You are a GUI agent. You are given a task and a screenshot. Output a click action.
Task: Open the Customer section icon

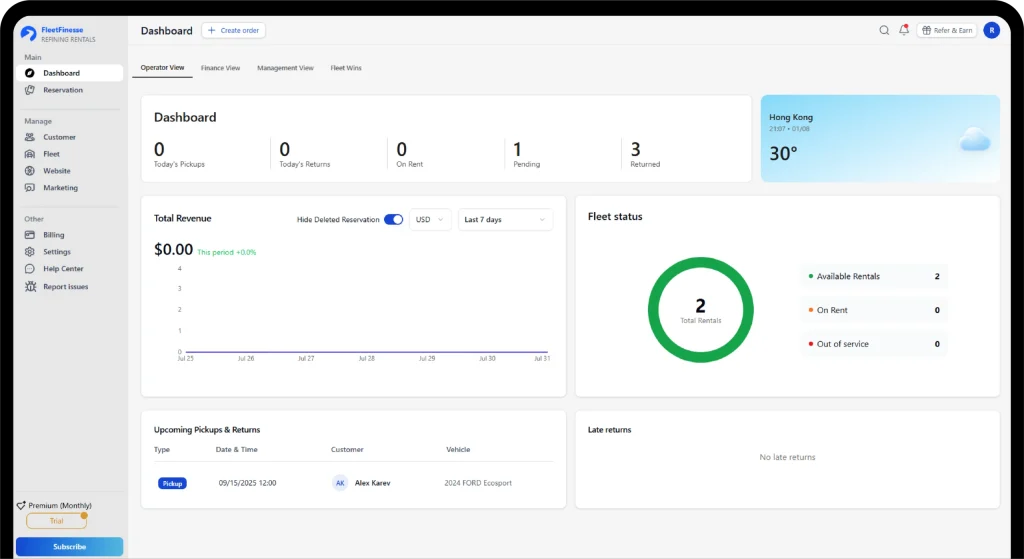click(x=31, y=137)
